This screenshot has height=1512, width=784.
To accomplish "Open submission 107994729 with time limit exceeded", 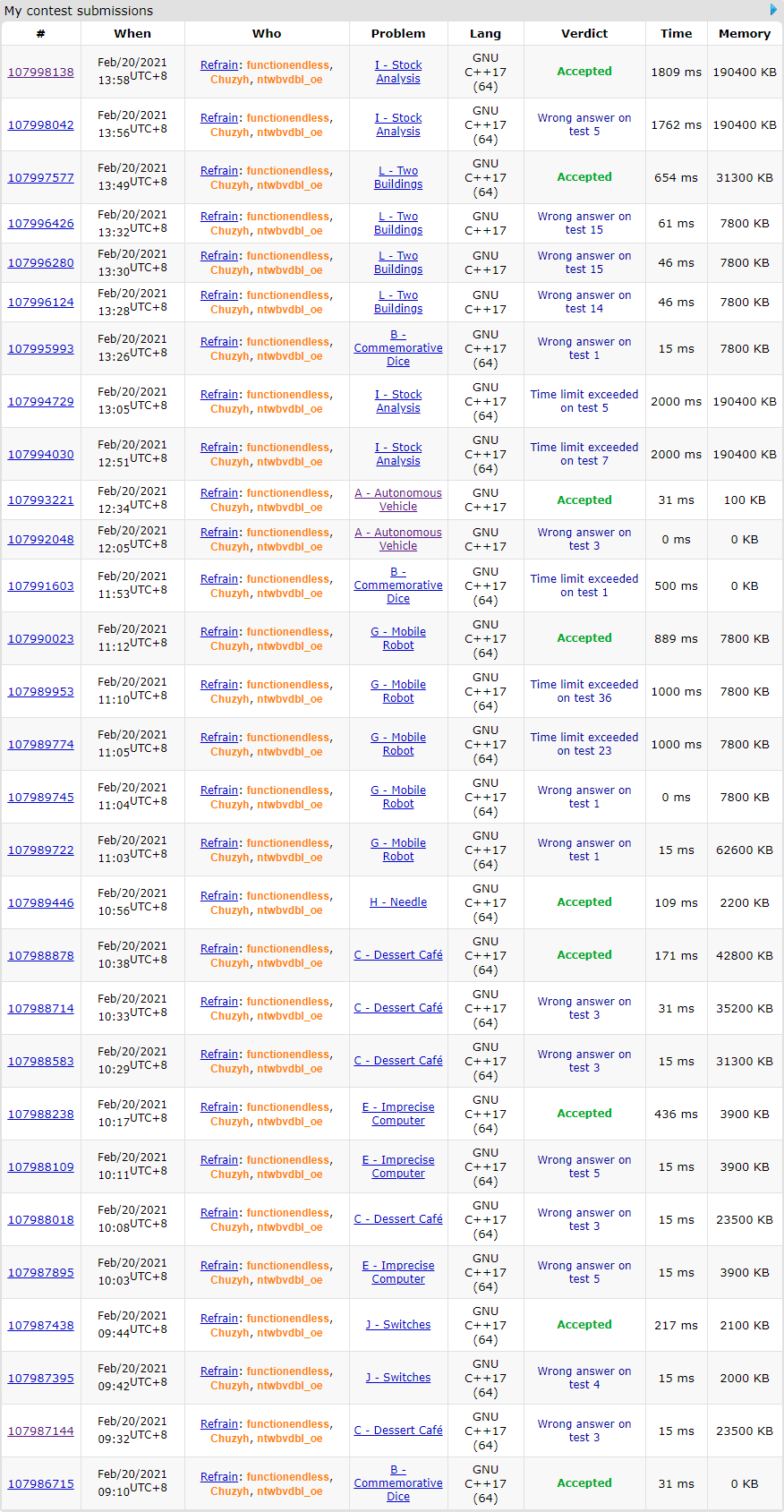I will pyautogui.click(x=41, y=402).
